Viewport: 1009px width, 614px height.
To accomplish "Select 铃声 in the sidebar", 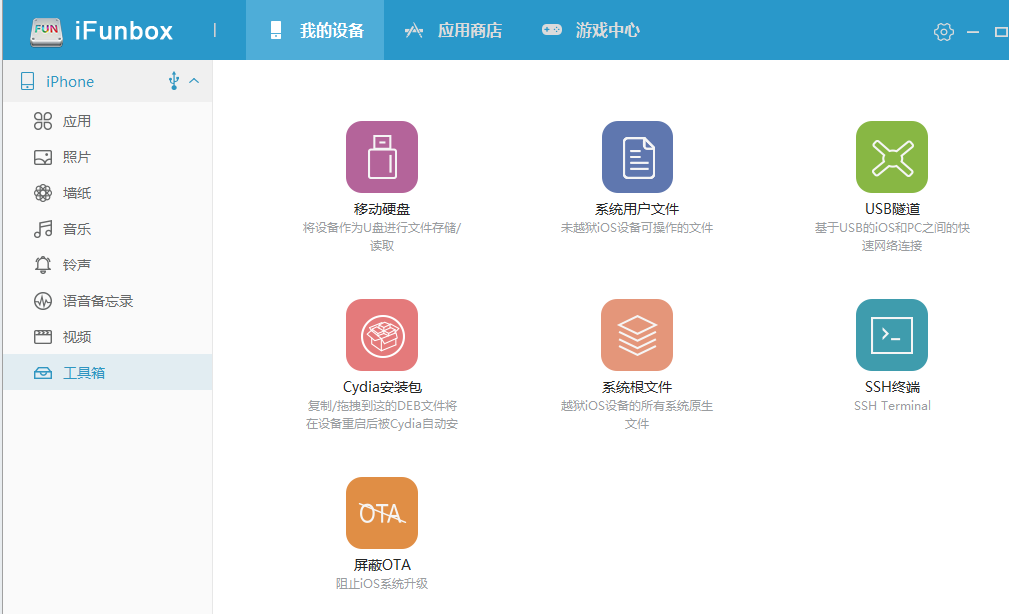I will tap(107, 265).
